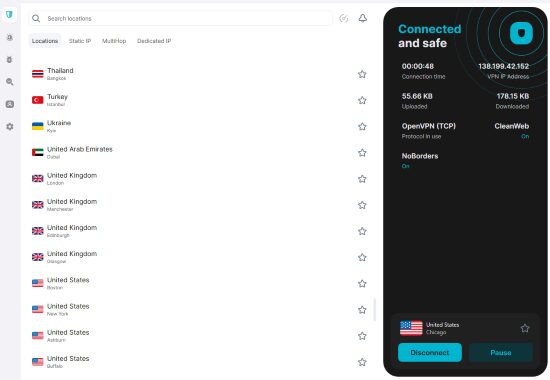
Task: Click the 55.66 KB uploaded value
Action: (x=417, y=96)
